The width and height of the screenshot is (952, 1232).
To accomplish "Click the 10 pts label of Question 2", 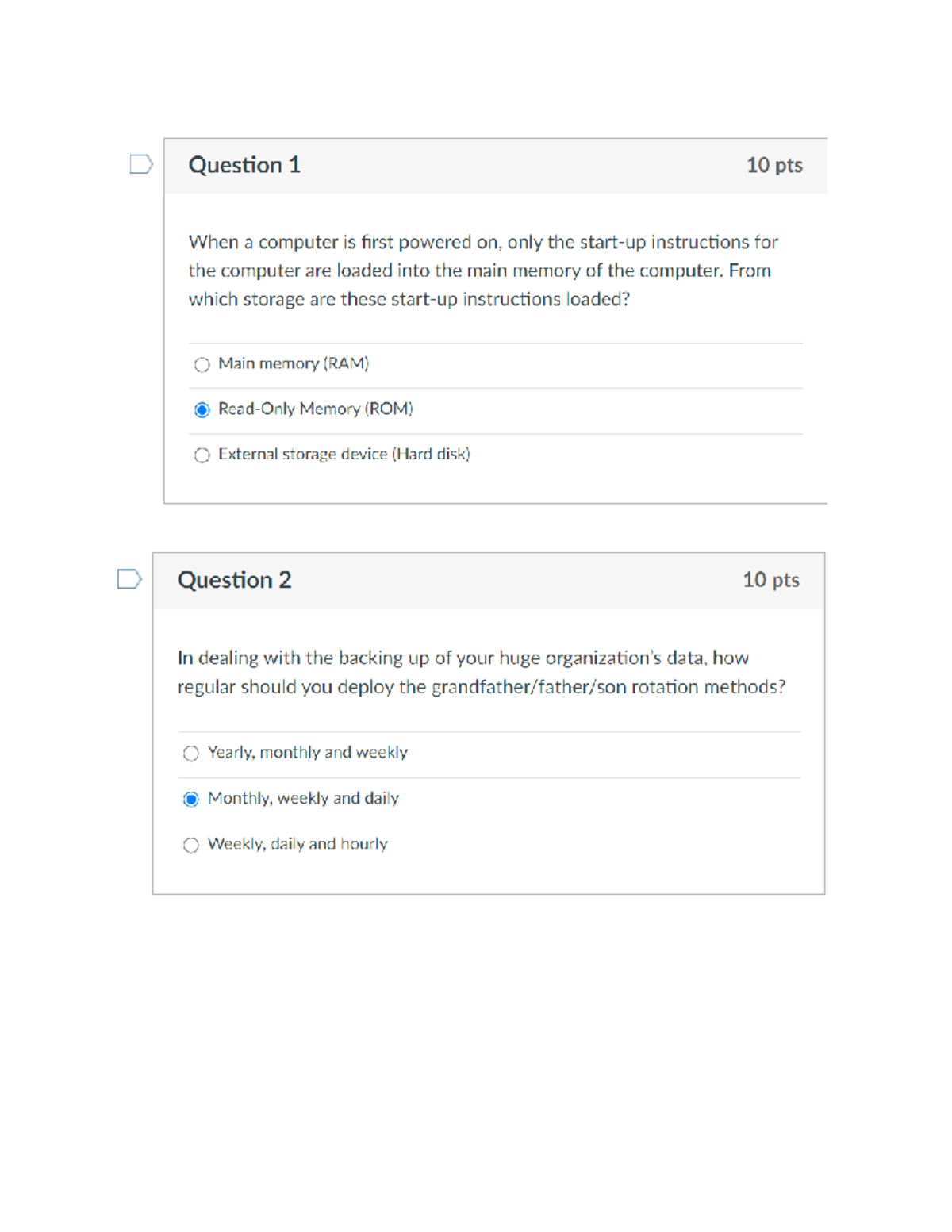I will [x=770, y=580].
